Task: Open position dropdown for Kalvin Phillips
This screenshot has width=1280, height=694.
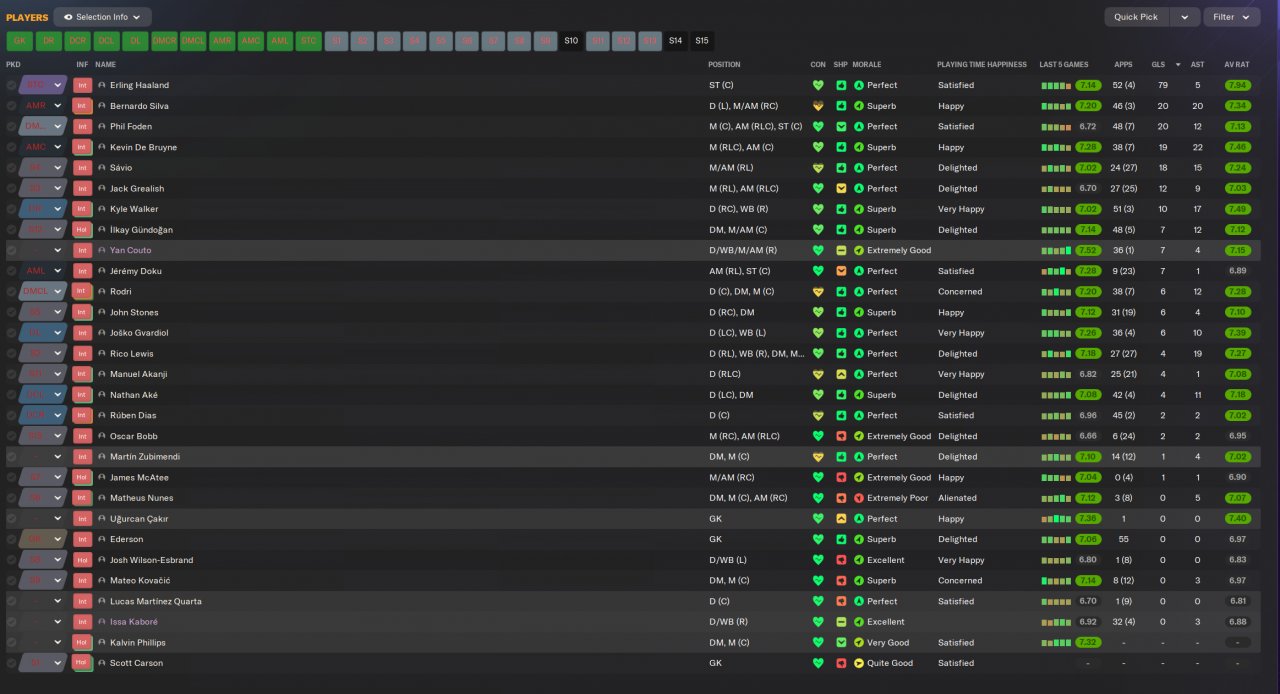Action: click(58, 642)
